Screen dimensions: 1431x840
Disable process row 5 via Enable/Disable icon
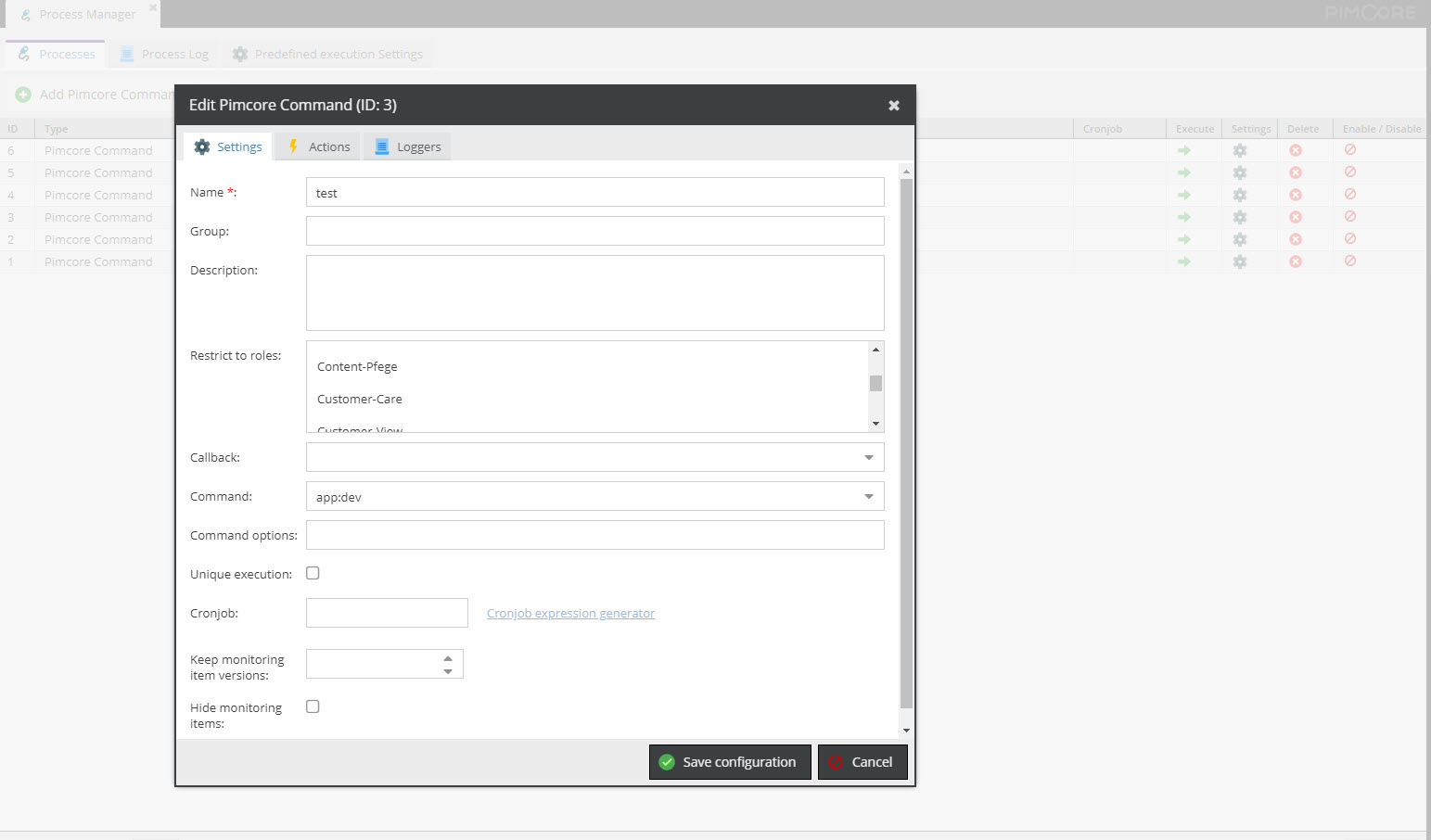tap(1350, 172)
